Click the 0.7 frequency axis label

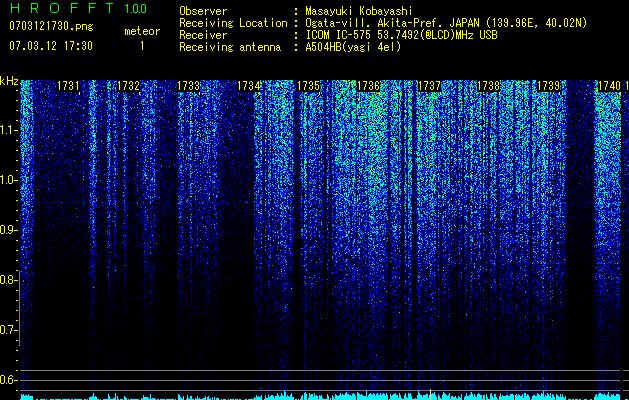(x=7, y=330)
